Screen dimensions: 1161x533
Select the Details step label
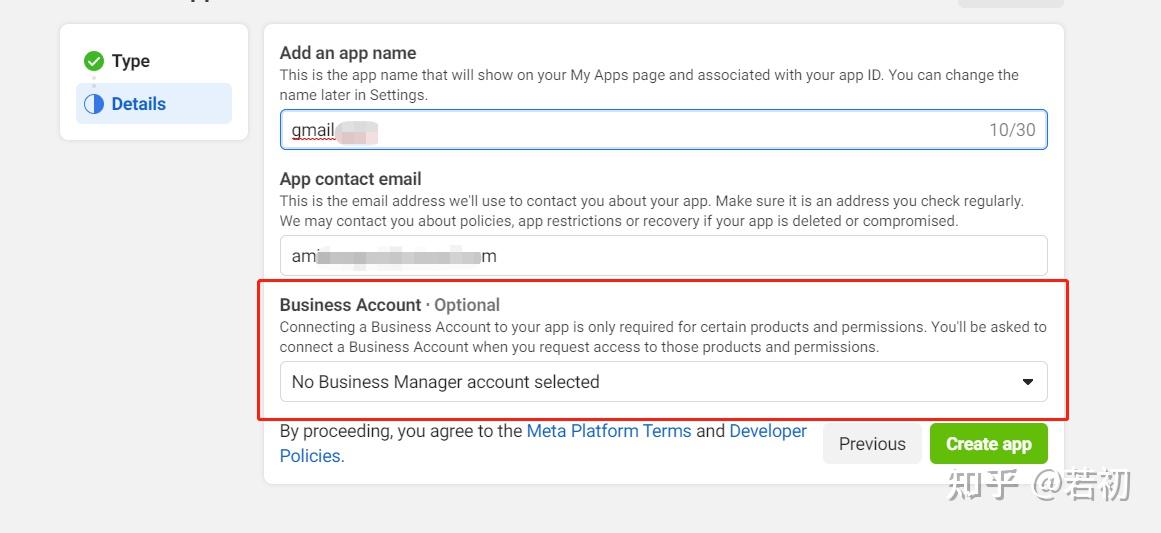click(x=139, y=104)
